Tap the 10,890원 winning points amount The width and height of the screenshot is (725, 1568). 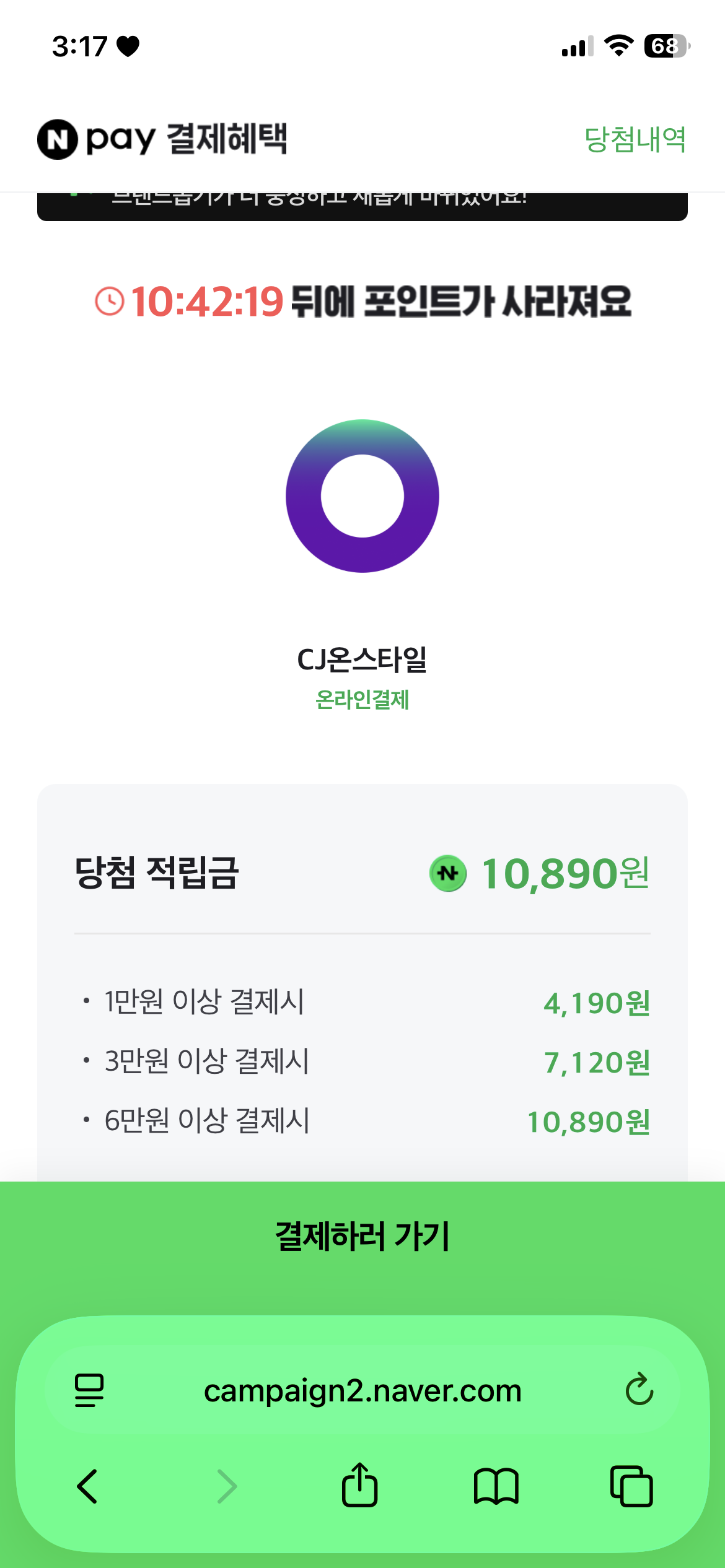pyautogui.click(x=565, y=873)
